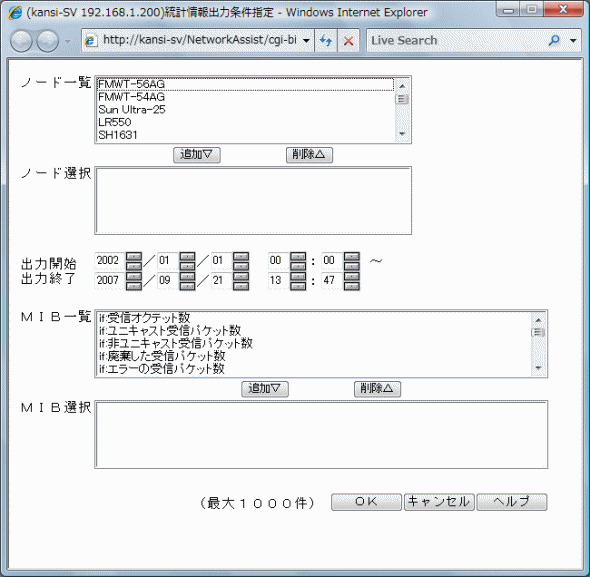Image resolution: width=590 pixels, height=577 pixels.
Task: Click node list scrollbar up arrow
Action: [x=402, y=86]
